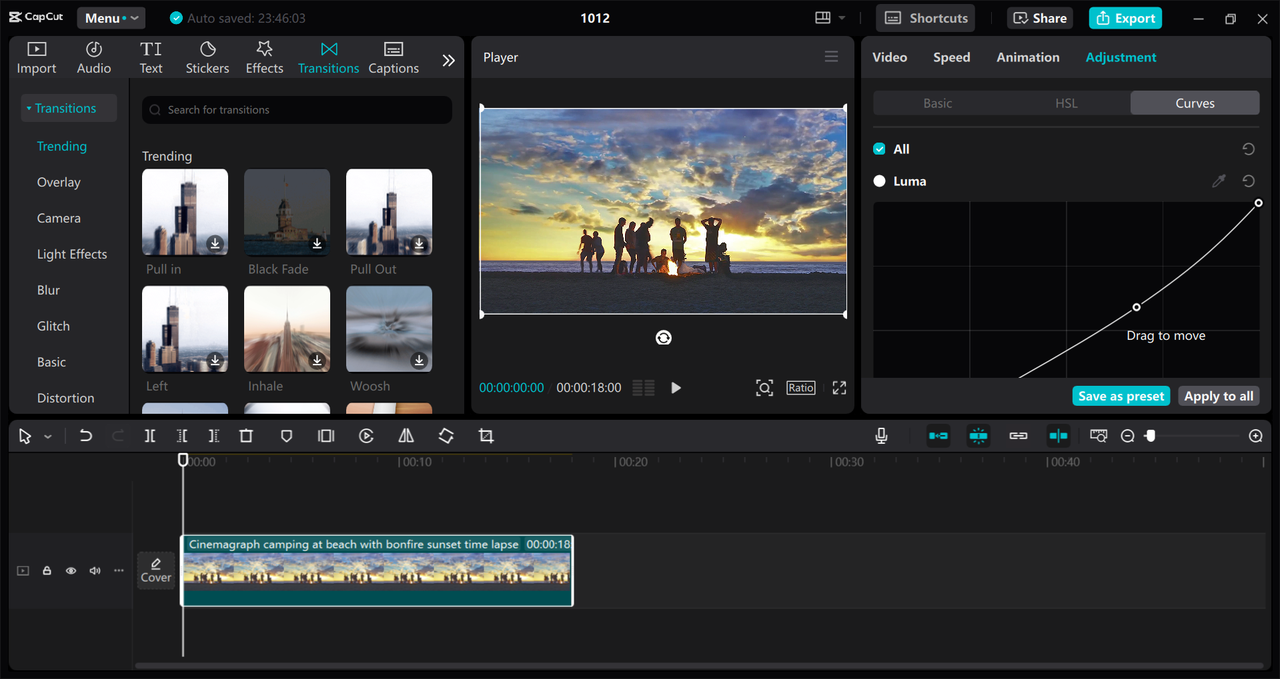Viewport: 1280px width, 679px height.
Task: Click the middle curve control point
Action: pos(1136,307)
